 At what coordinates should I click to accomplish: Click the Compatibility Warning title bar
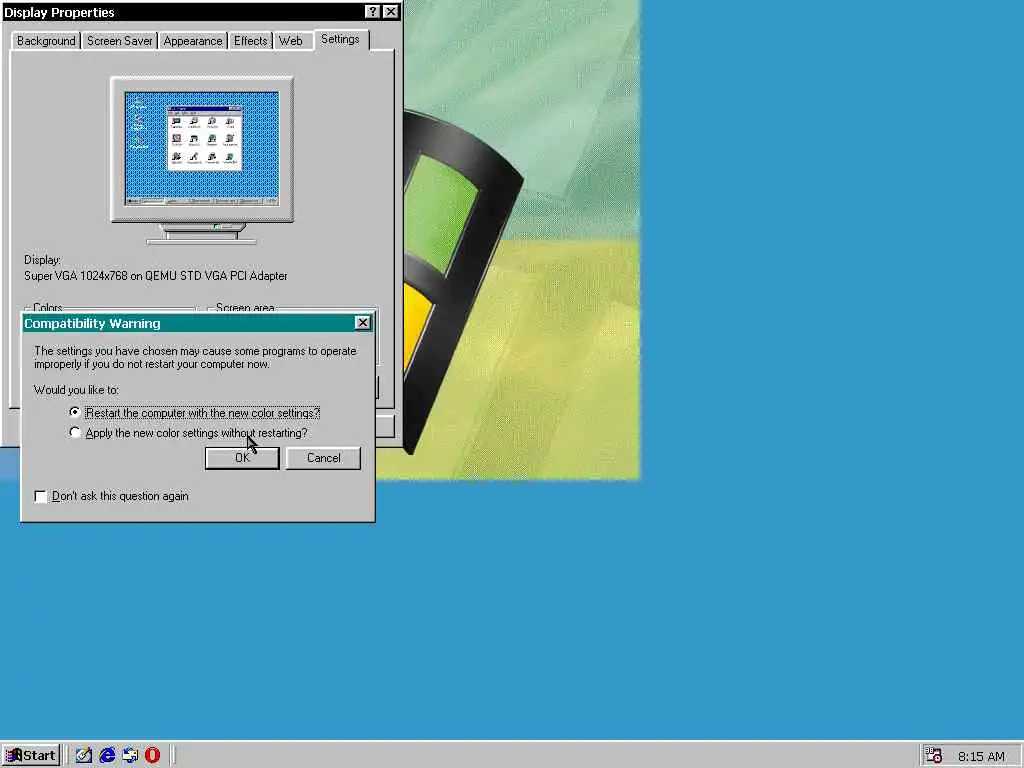189,323
